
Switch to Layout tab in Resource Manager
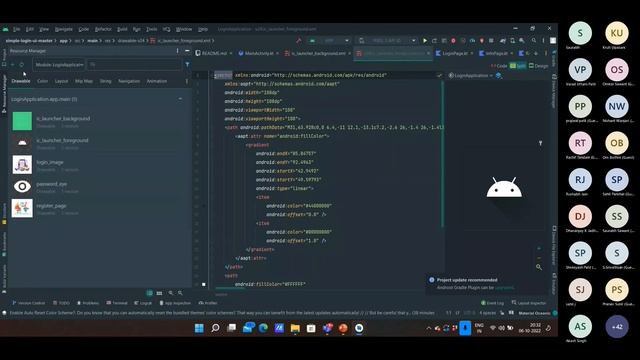(61, 81)
